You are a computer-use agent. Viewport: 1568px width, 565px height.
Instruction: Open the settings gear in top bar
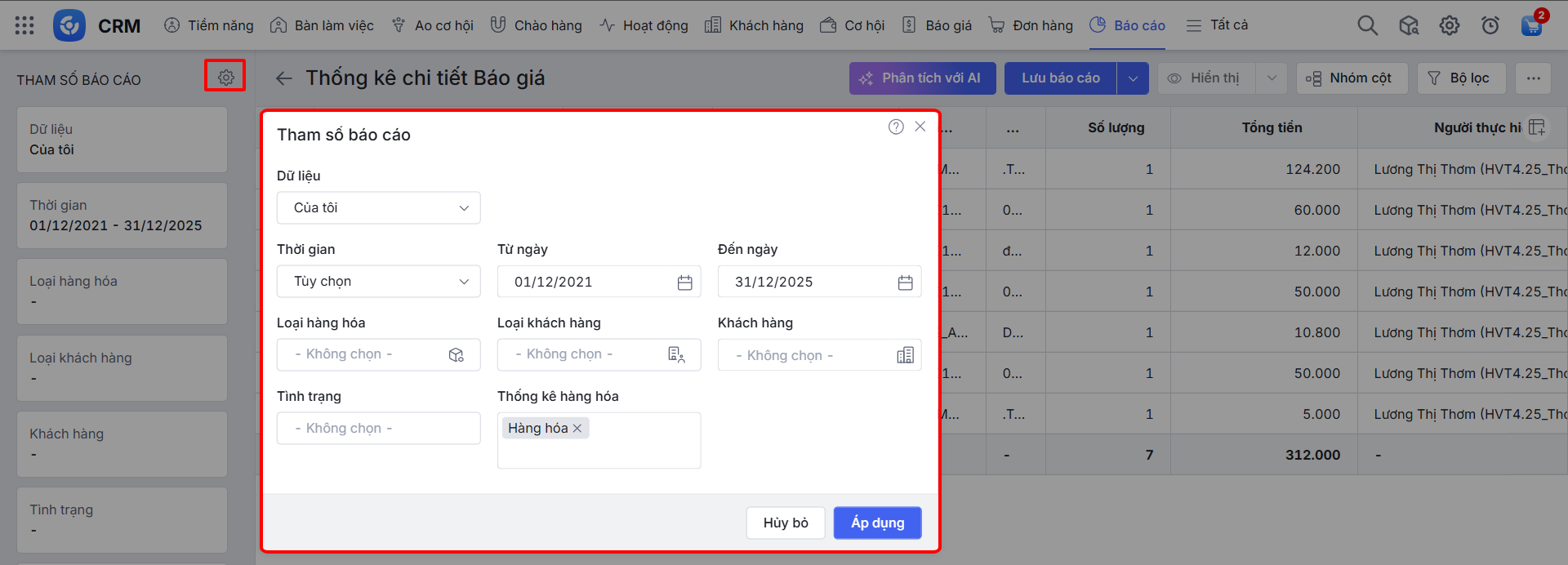pos(1449,25)
